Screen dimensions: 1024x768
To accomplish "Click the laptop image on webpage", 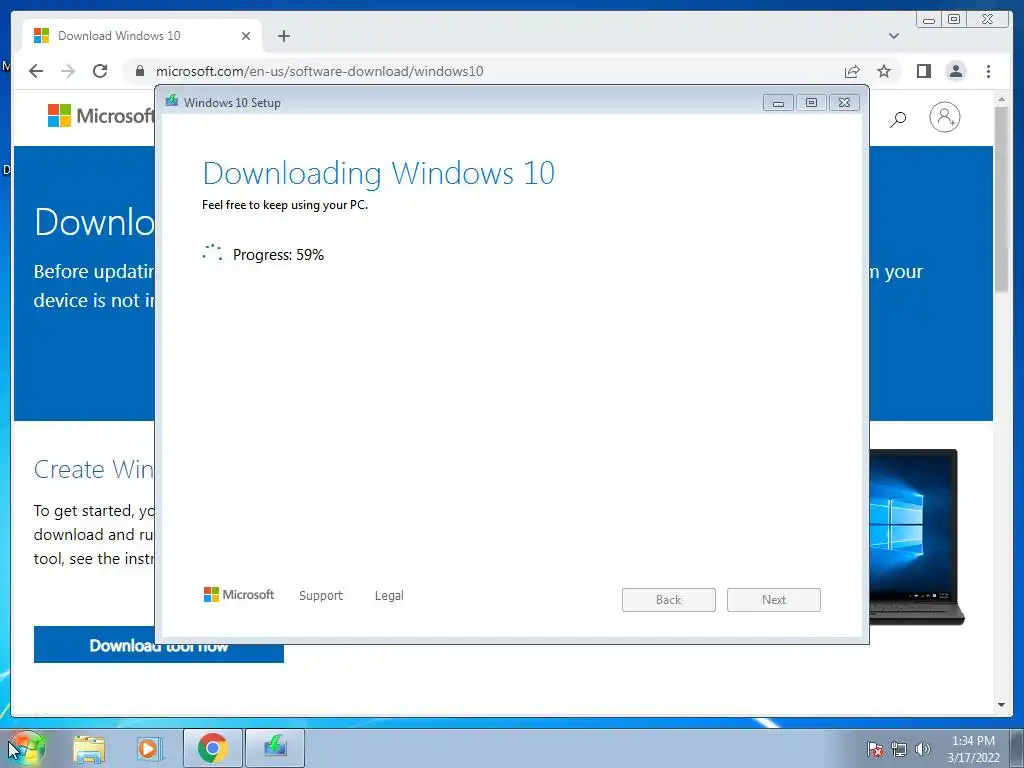I will [x=916, y=537].
